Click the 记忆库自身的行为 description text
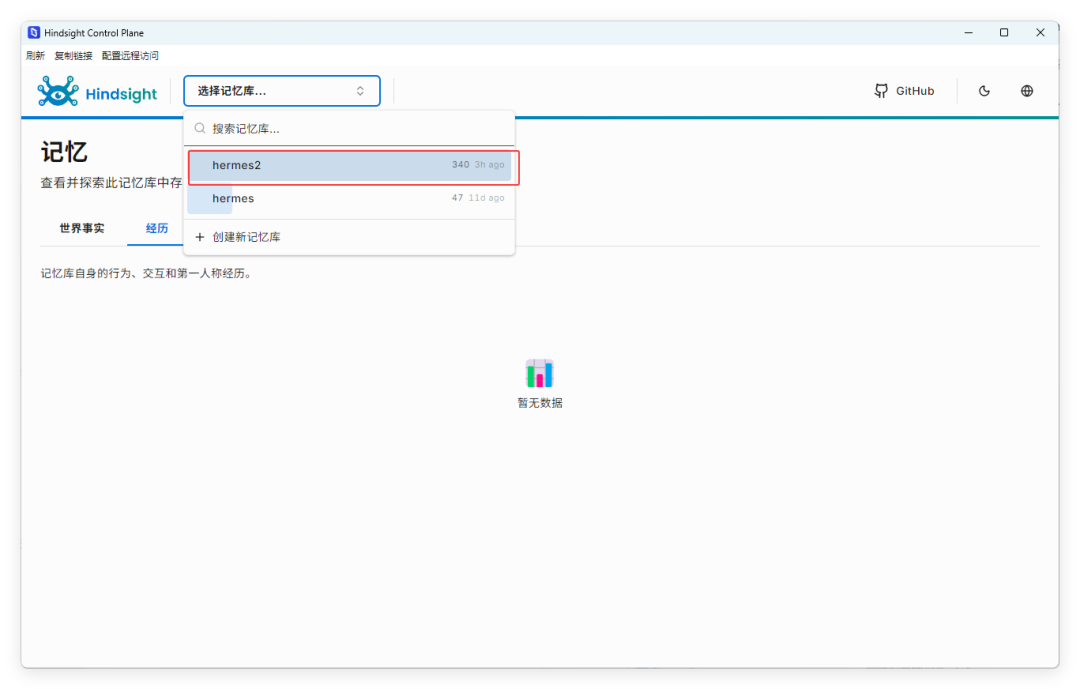Viewport: 1080px width, 689px height. pos(147,274)
